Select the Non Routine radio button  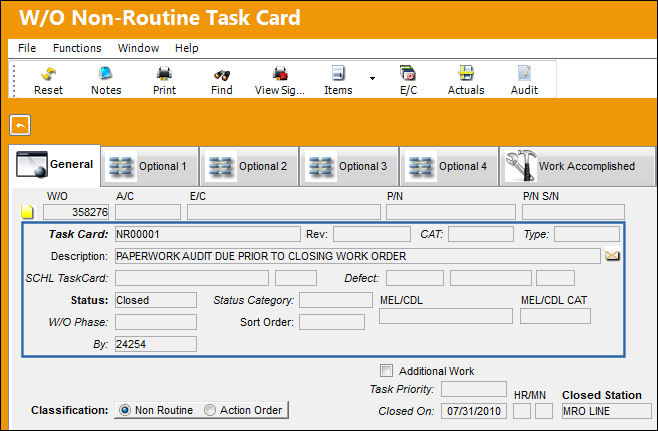click(125, 410)
